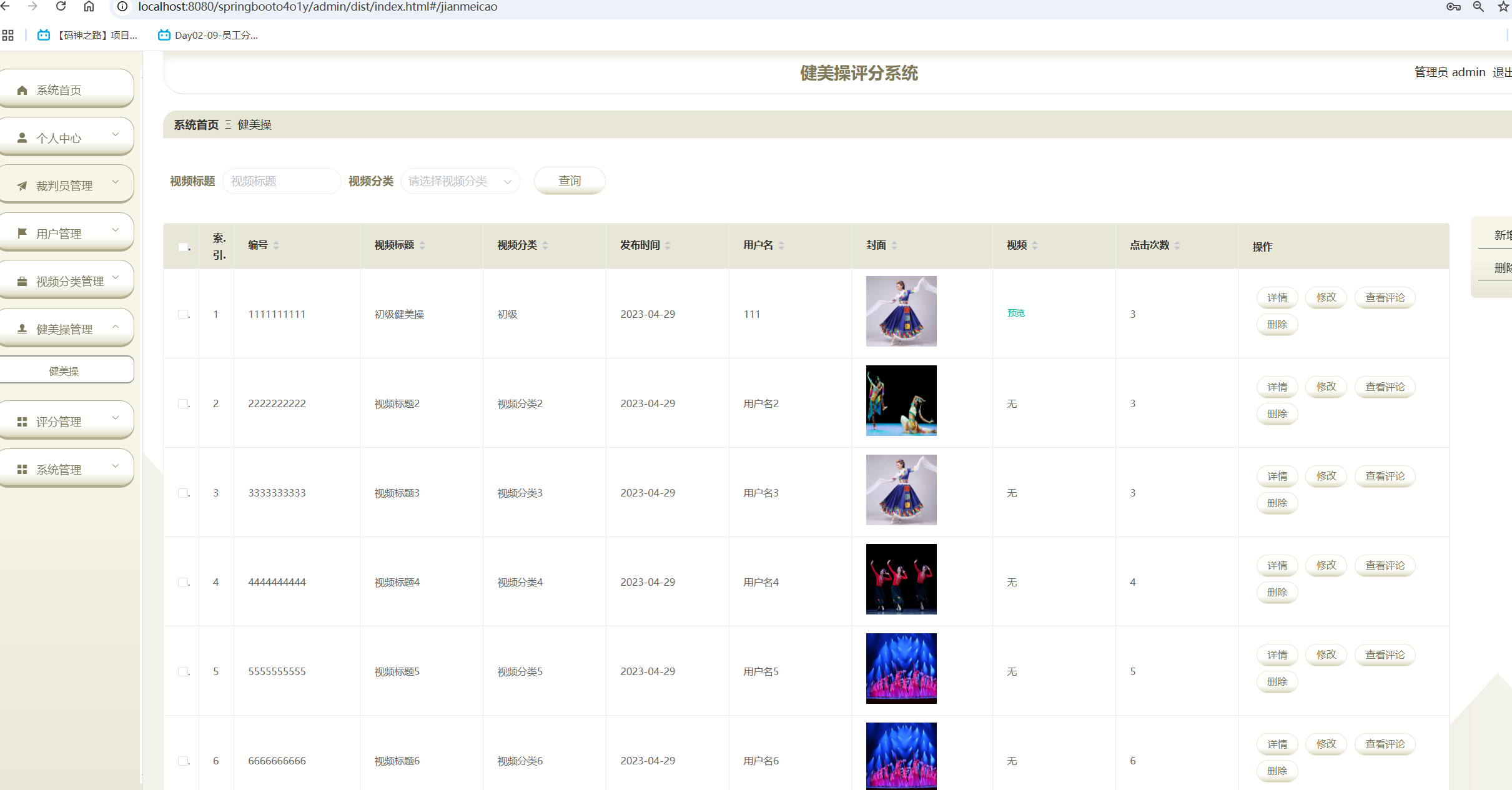This screenshot has width=1512, height=790.
Task: Click the browser address bar URL
Action: [317, 7]
